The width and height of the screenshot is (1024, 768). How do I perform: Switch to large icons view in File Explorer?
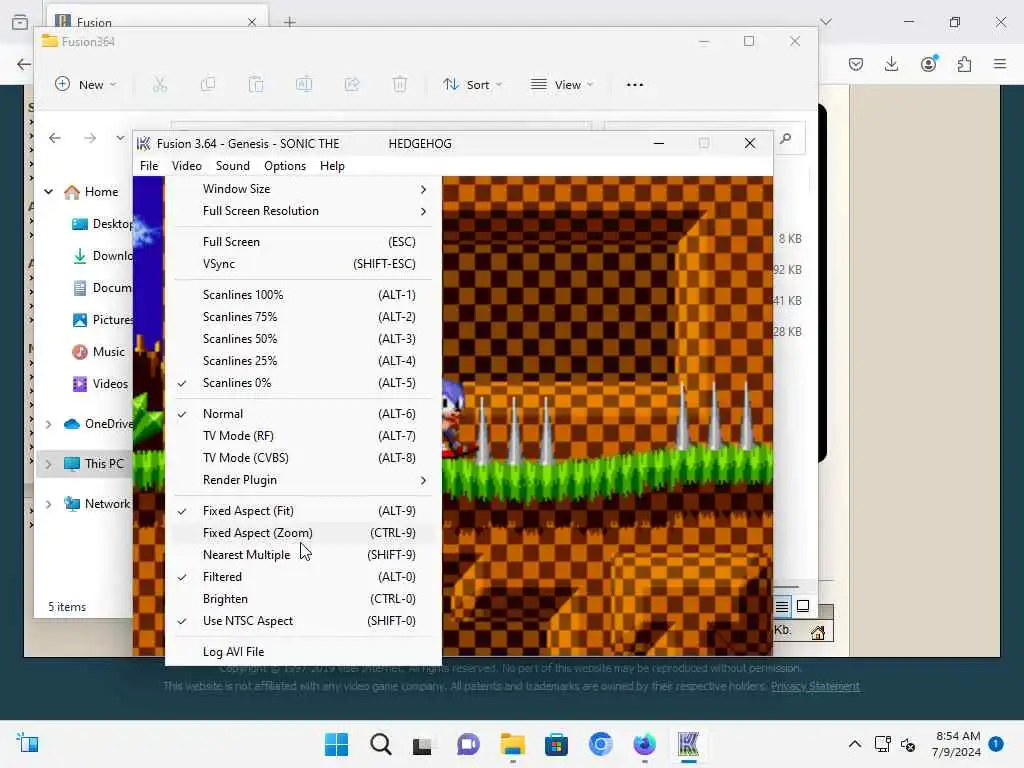803,607
